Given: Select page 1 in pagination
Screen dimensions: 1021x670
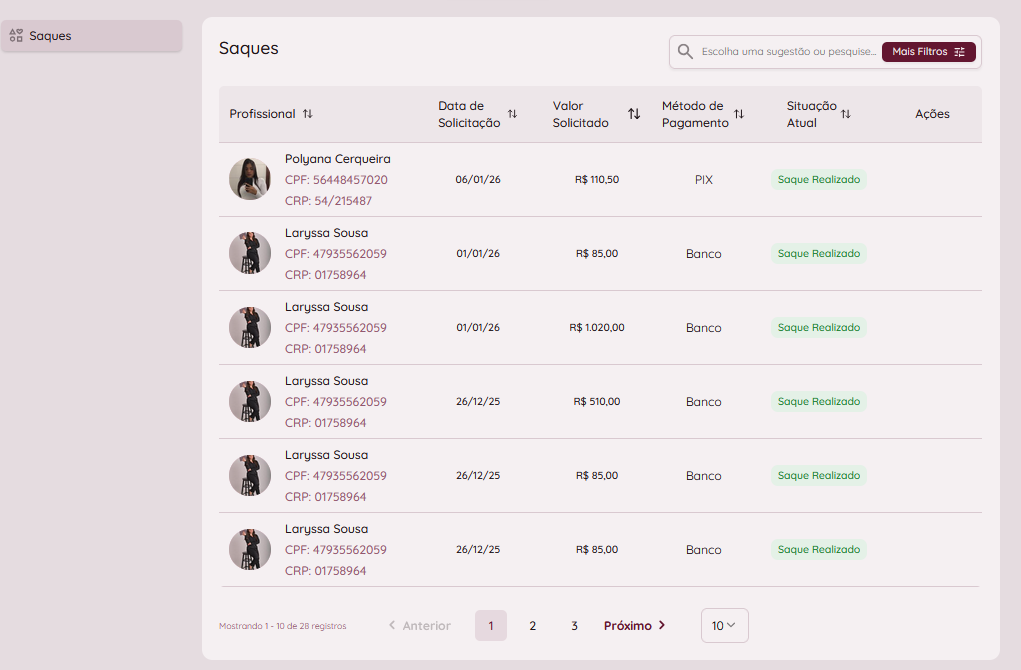Looking at the screenshot, I should pos(491,626).
